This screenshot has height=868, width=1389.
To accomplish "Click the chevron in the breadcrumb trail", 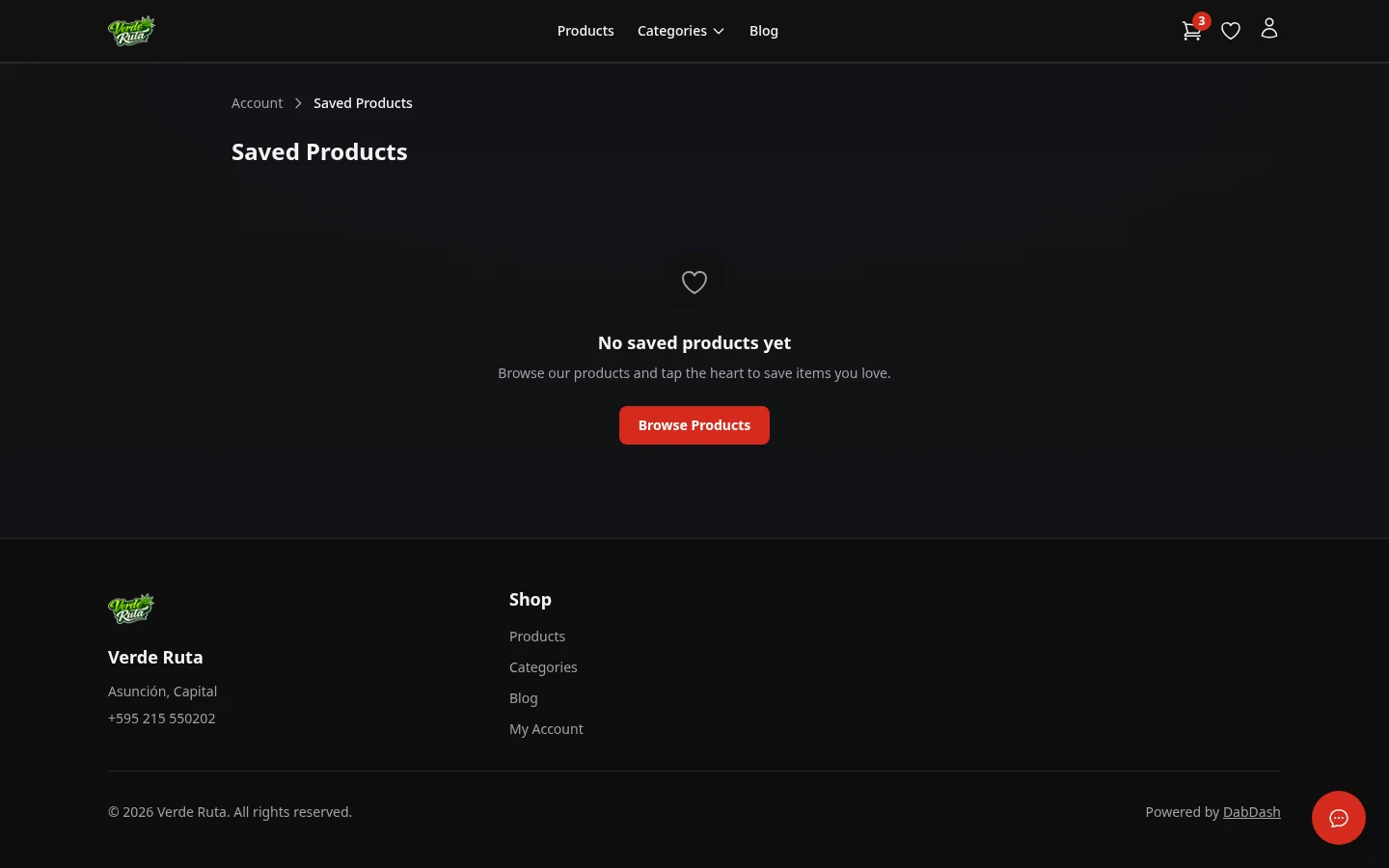I will click(298, 102).
